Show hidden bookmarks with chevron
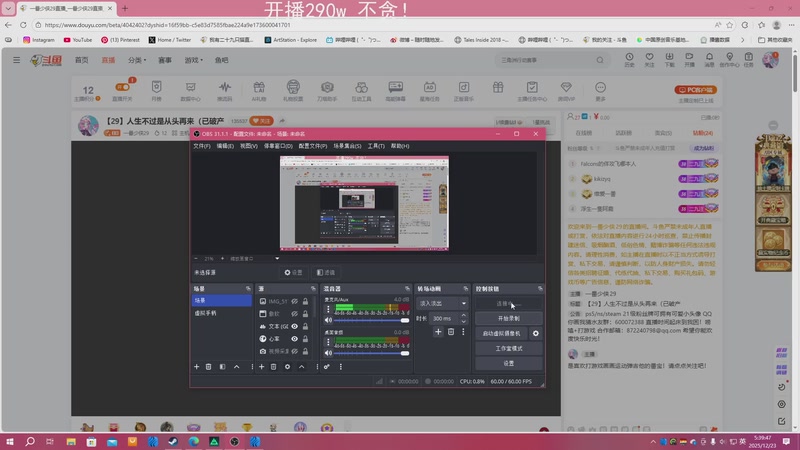 [742, 40]
